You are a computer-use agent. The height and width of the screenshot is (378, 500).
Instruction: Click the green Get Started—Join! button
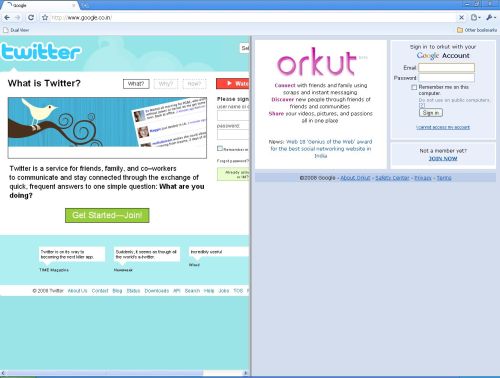[107, 215]
